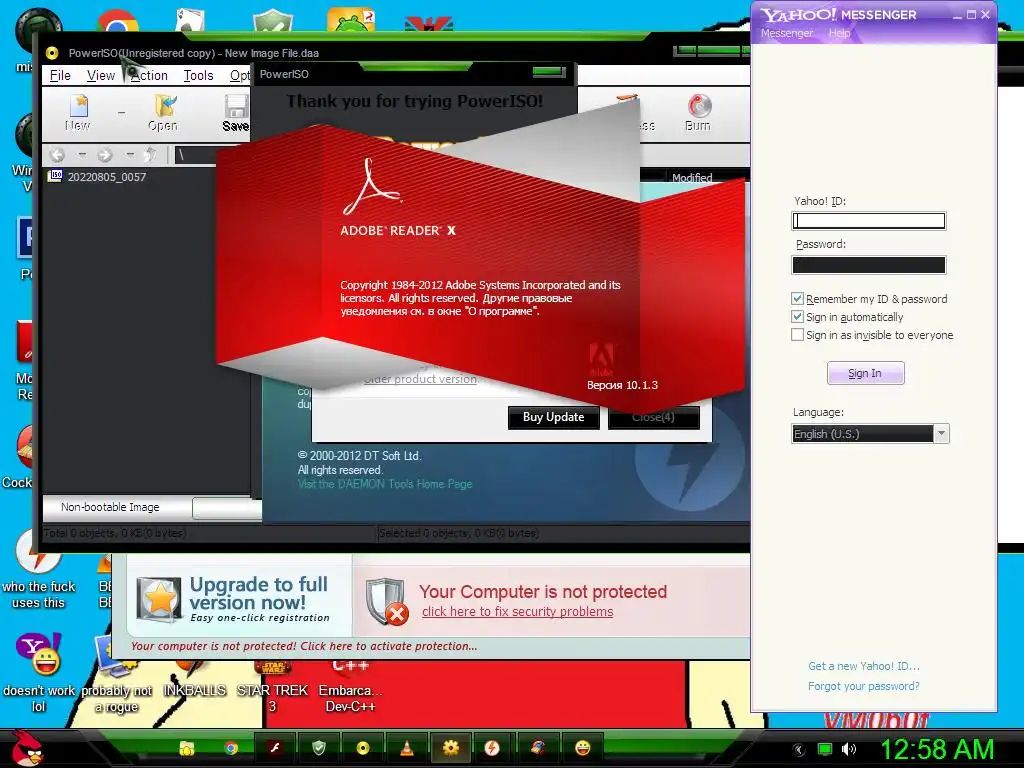The width and height of the screenshot is (1024, 768).
Task: Open the Action menu in PowerISO
Action: (149, 76)
